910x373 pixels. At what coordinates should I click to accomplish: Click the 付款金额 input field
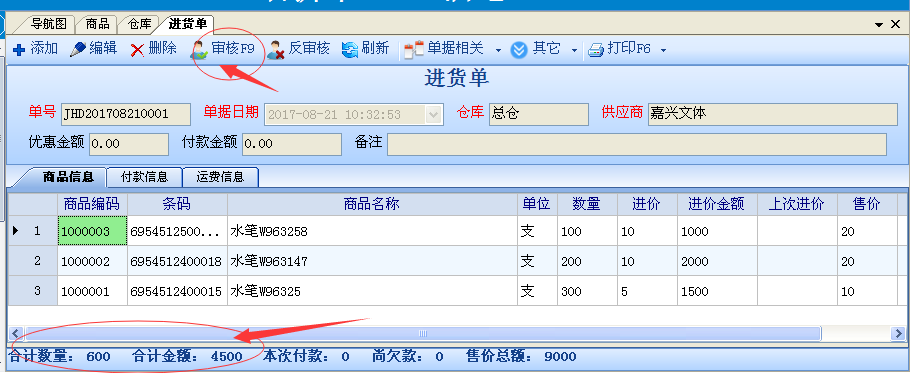tap(292, 144)
